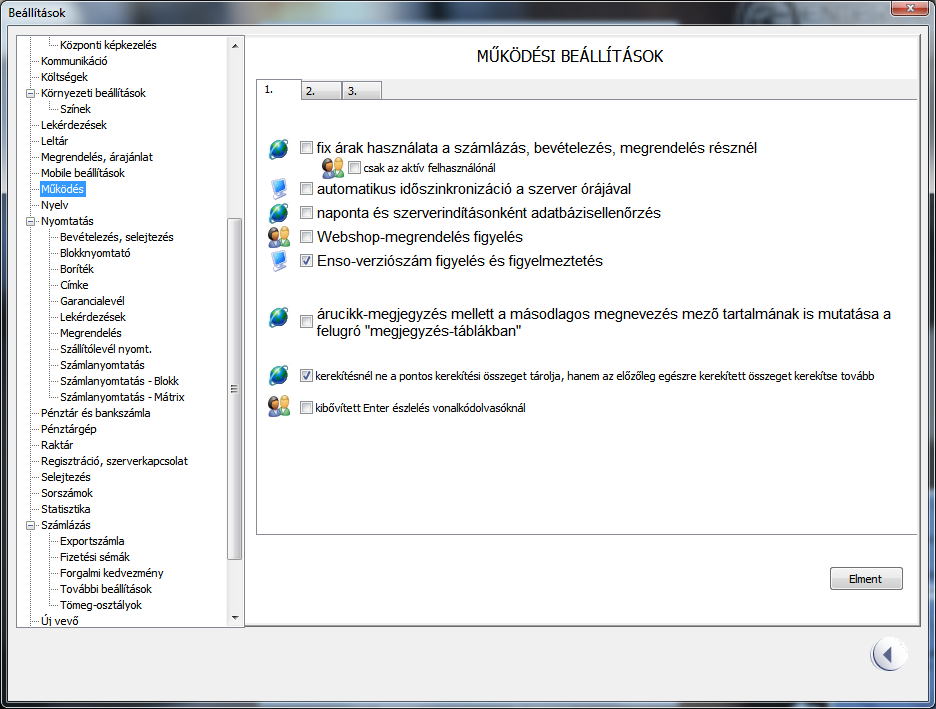Click the users icon beside Webshop-megrendelés figyelés

[279, 237]
